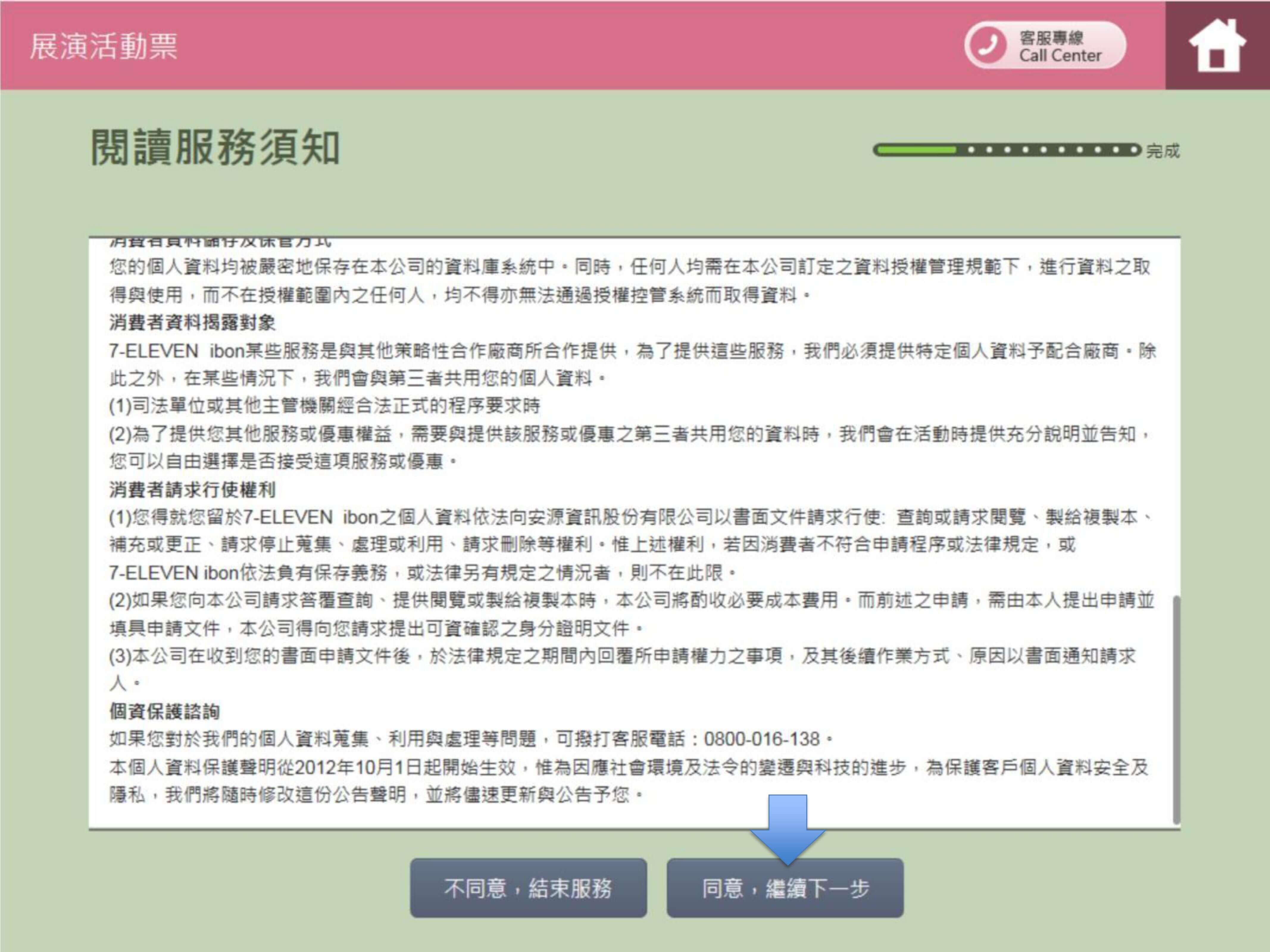Click the terms scrollbar thumb
1270x952 pixels.
1176,710
